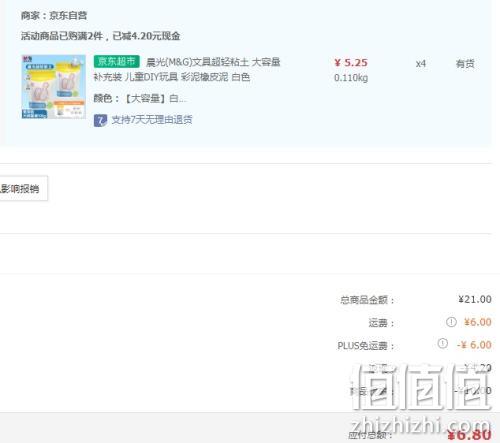The width and height of the screenshot is (500, 443).
Task: Open the 晨光(M&G)文具超轻粘土 product title
Action: (213, 62)
